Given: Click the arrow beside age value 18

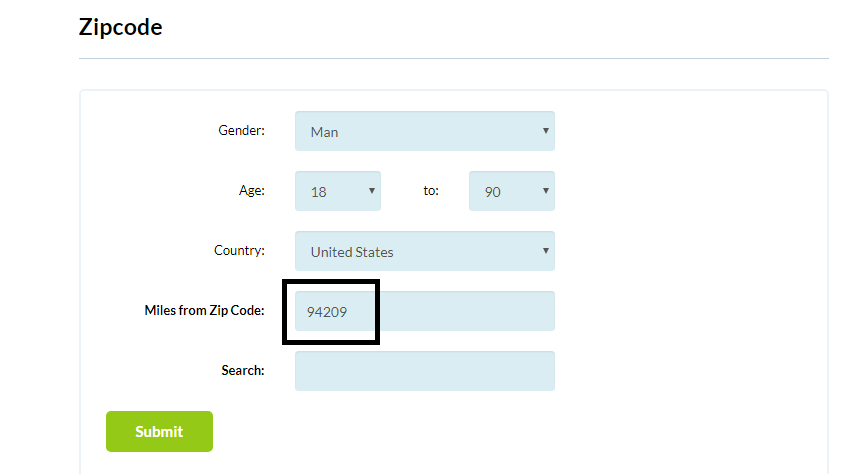Looking at the screenshot, I should [x=371, y=191].
